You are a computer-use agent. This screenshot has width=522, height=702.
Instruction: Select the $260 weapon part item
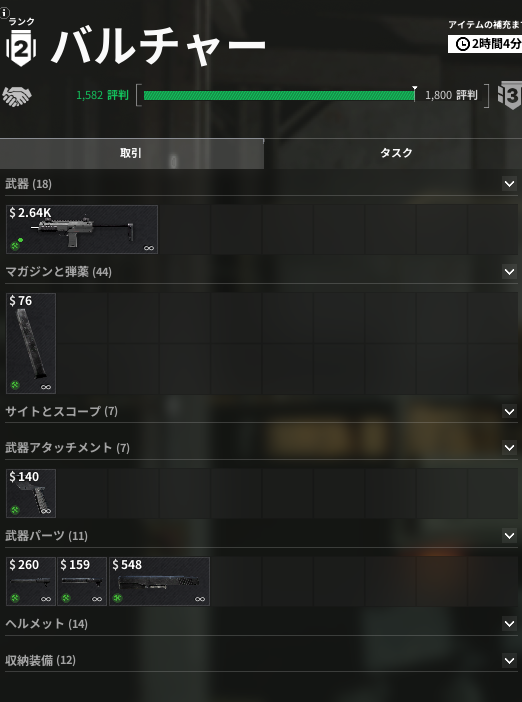click(31, 581)
